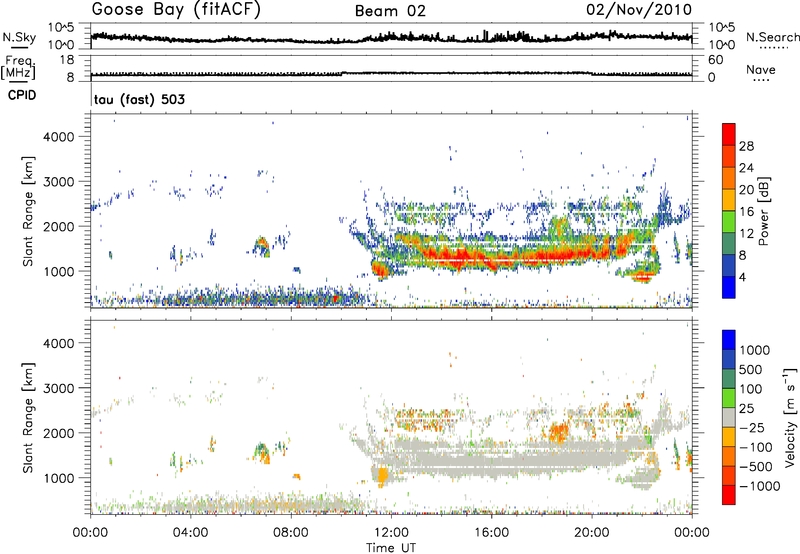The width and height of the screenshot is (800, 554).
Task: Click the 12:00 time tick label
Action: [391, 533]
